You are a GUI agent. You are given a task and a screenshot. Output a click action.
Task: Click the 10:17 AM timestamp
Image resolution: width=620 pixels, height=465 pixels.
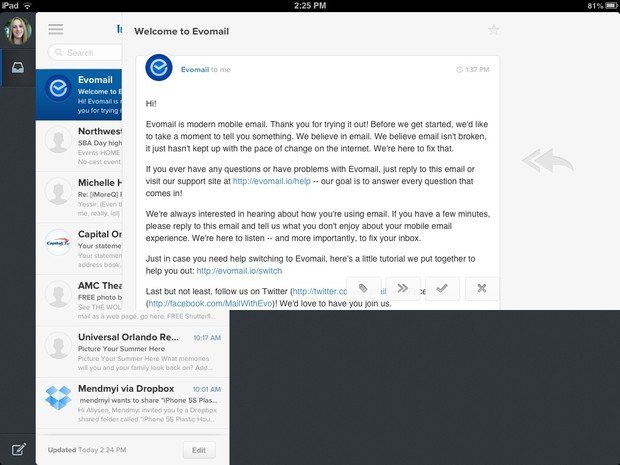click(x=207, y=338)
